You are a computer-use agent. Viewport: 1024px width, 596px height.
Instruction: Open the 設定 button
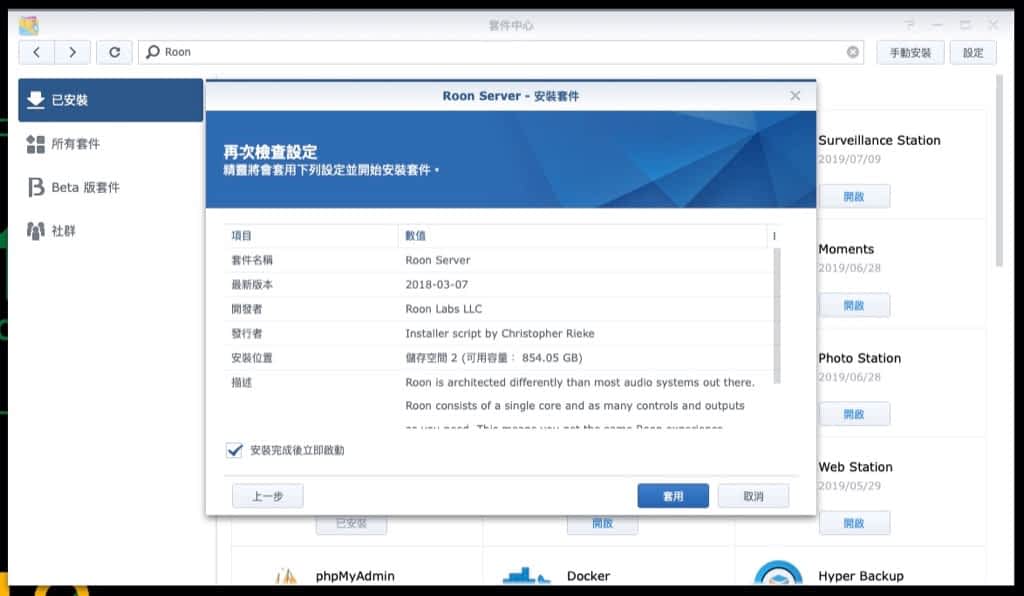(x=973, y=52)
